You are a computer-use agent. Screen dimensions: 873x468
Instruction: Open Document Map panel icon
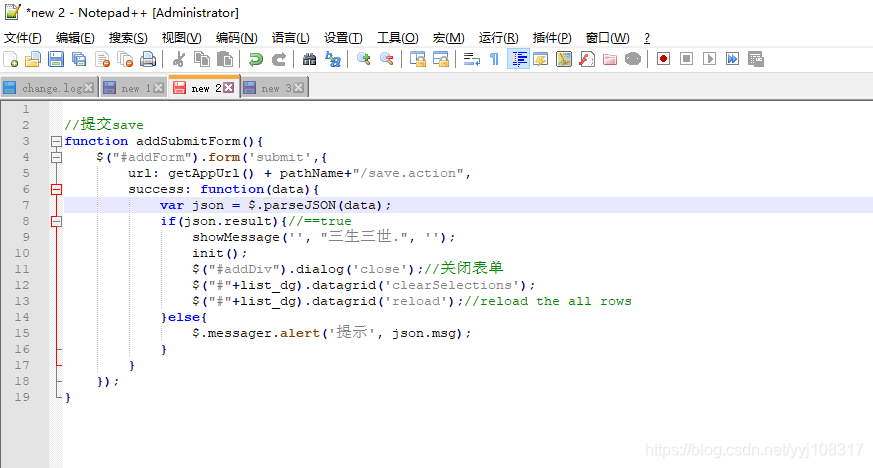click(x=564, y=59)
